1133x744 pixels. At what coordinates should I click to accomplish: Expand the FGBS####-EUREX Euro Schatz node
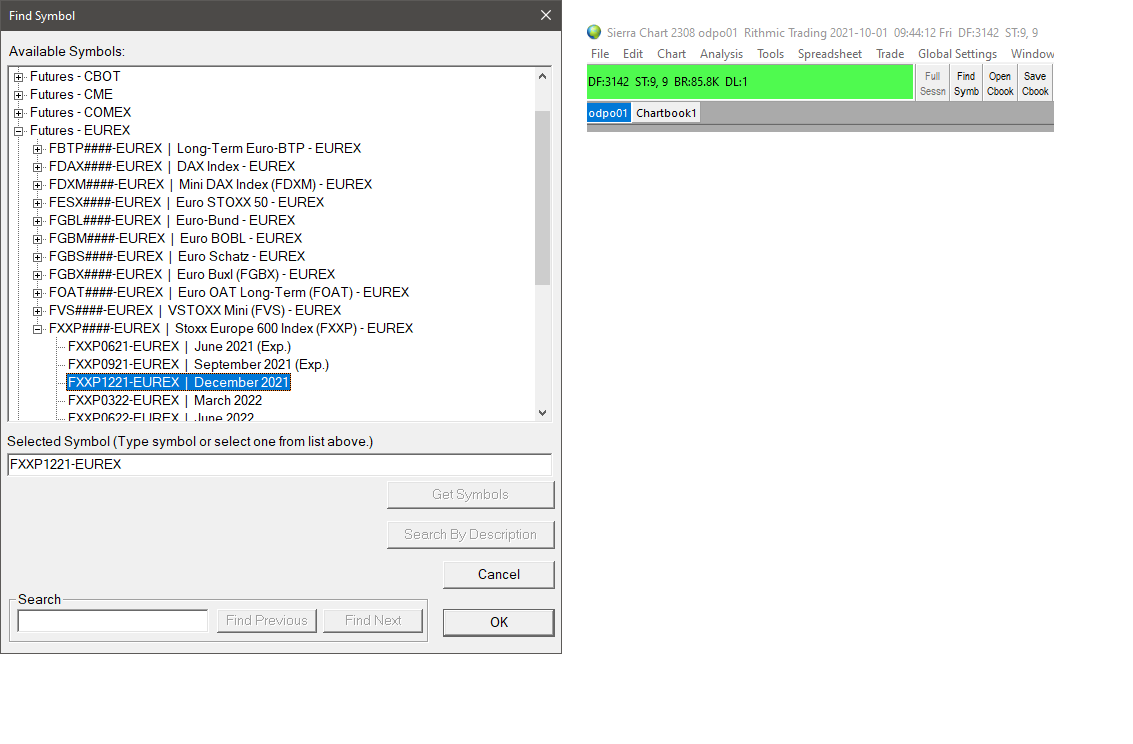pyautogui.click(x=38, y=257)
